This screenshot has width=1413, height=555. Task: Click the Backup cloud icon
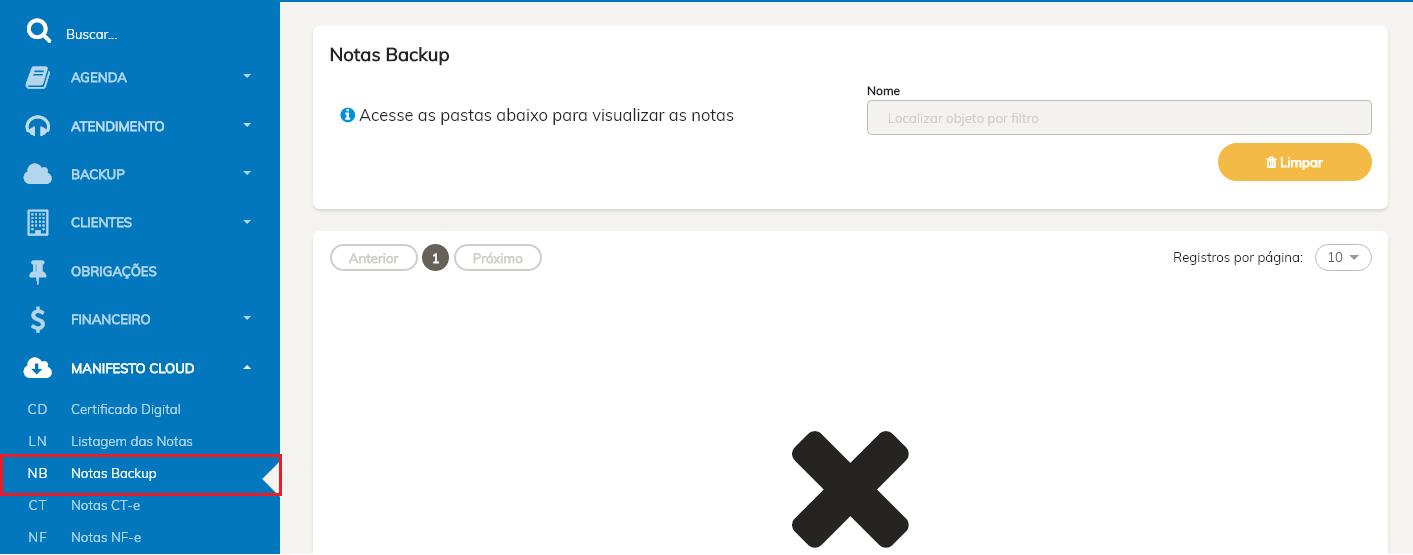(38, 174)
